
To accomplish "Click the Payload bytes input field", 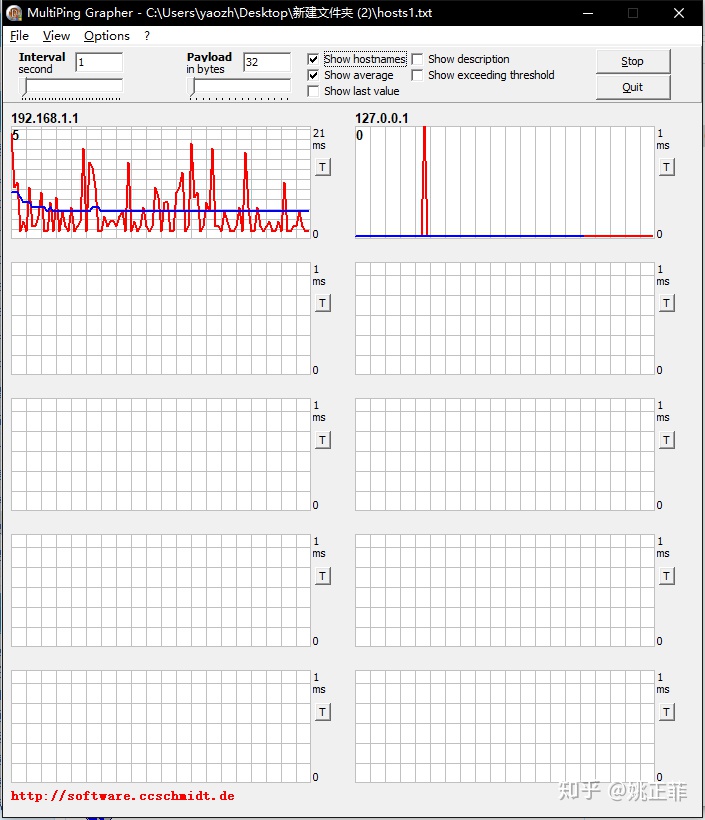I will tap(267, 62).
